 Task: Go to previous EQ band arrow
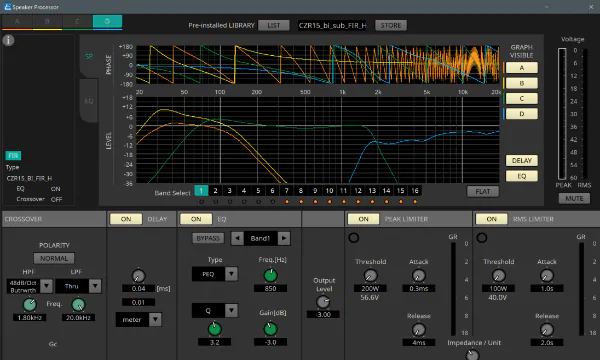point(237,238)
